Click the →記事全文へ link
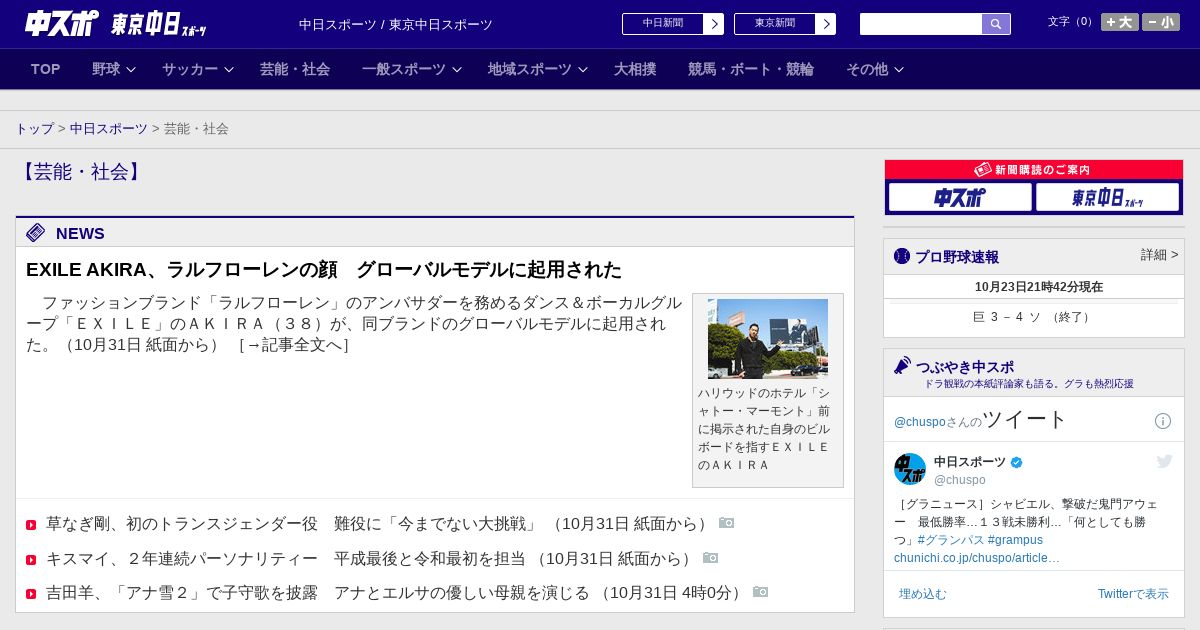The width and height of the screenshot is (1200, 630). (294, 345)
